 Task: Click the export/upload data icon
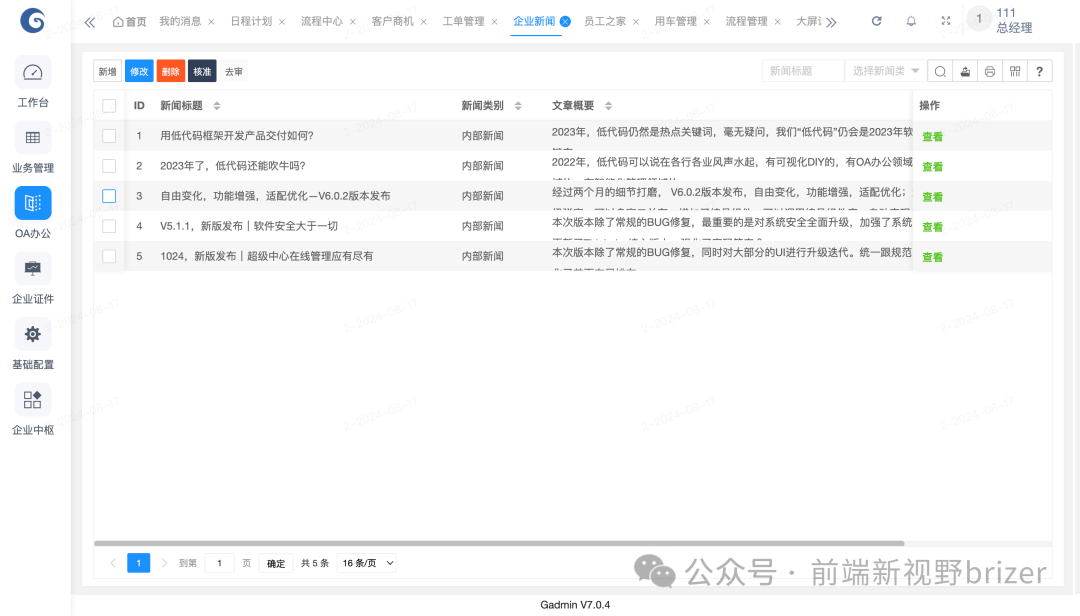(x=964, y=71)
